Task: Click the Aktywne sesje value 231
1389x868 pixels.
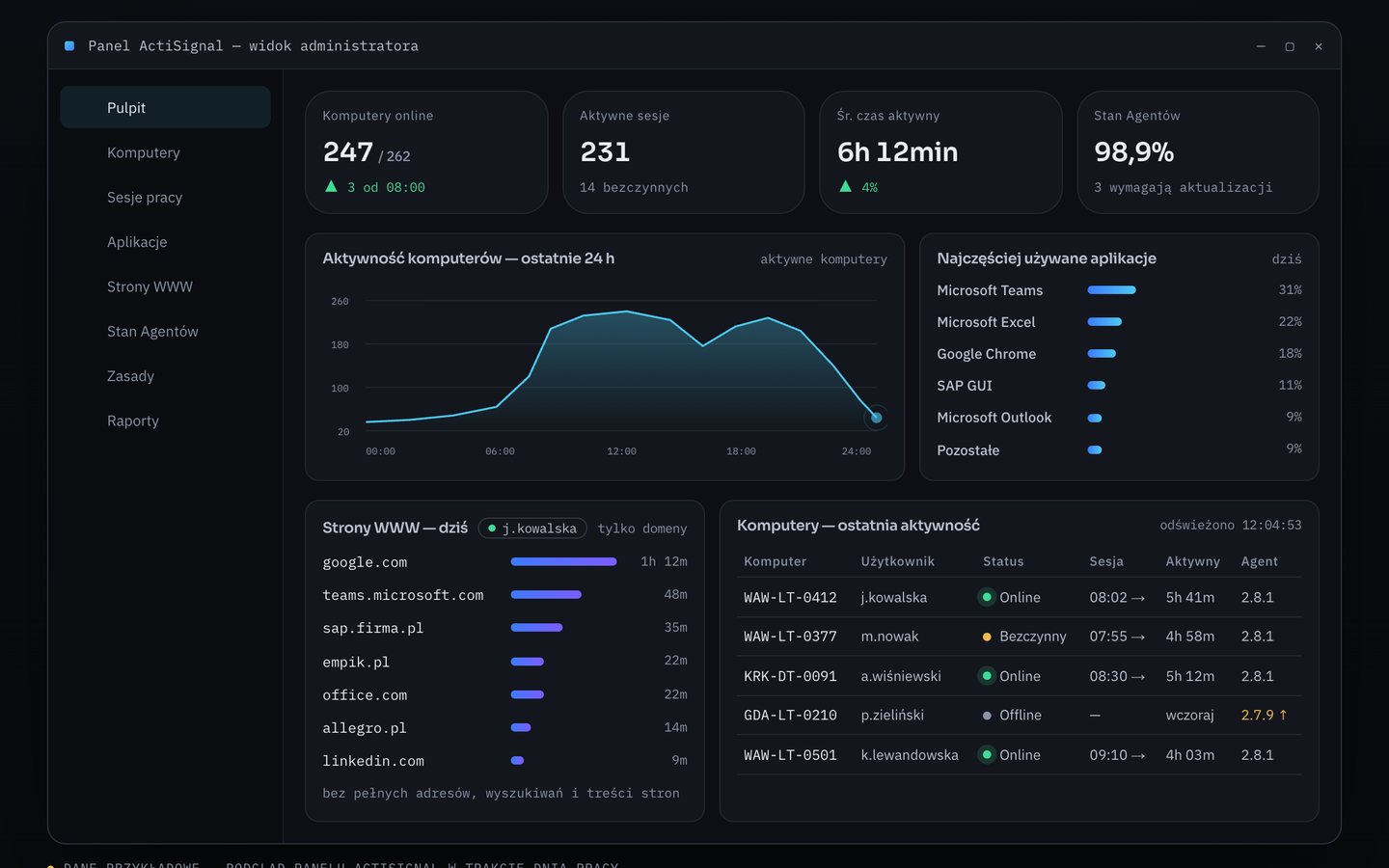Action: pyautogui.click(x=605, y=152)
